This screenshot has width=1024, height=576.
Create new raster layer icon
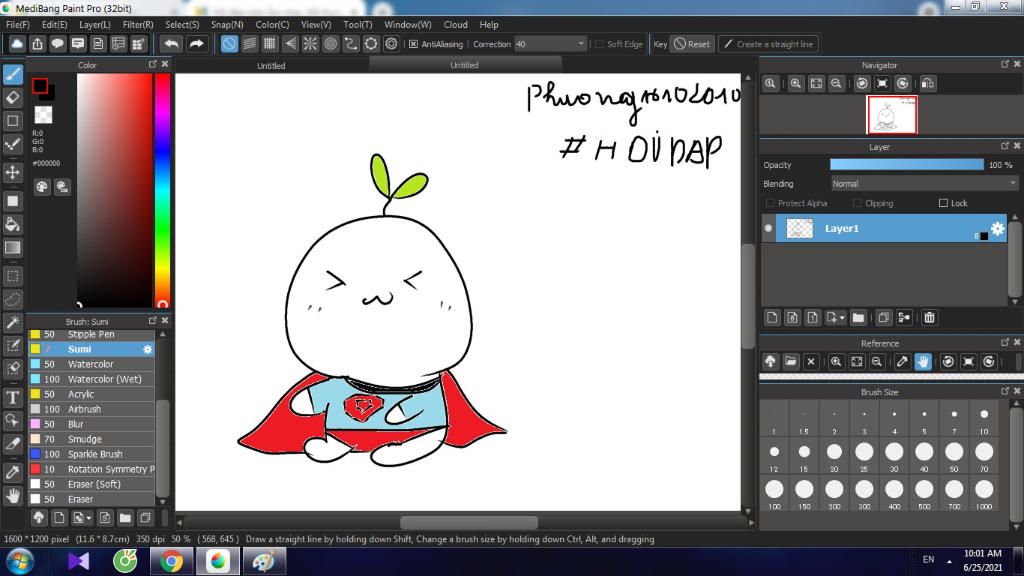coord(773,318)
